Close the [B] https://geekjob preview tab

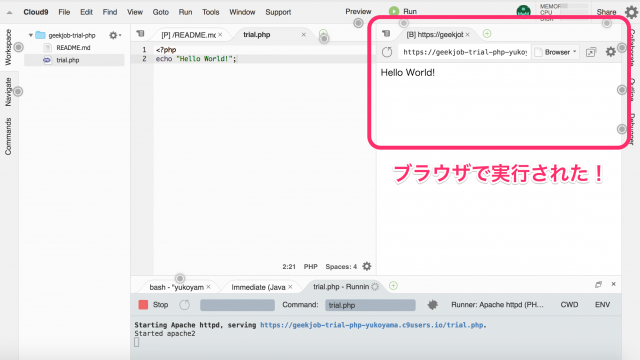tap(468, 35)
